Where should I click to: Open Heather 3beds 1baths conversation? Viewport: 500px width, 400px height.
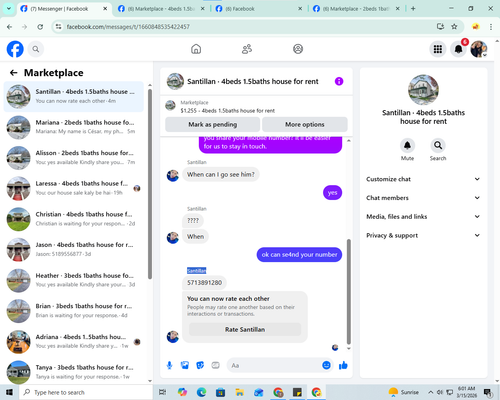pos(74,280)
